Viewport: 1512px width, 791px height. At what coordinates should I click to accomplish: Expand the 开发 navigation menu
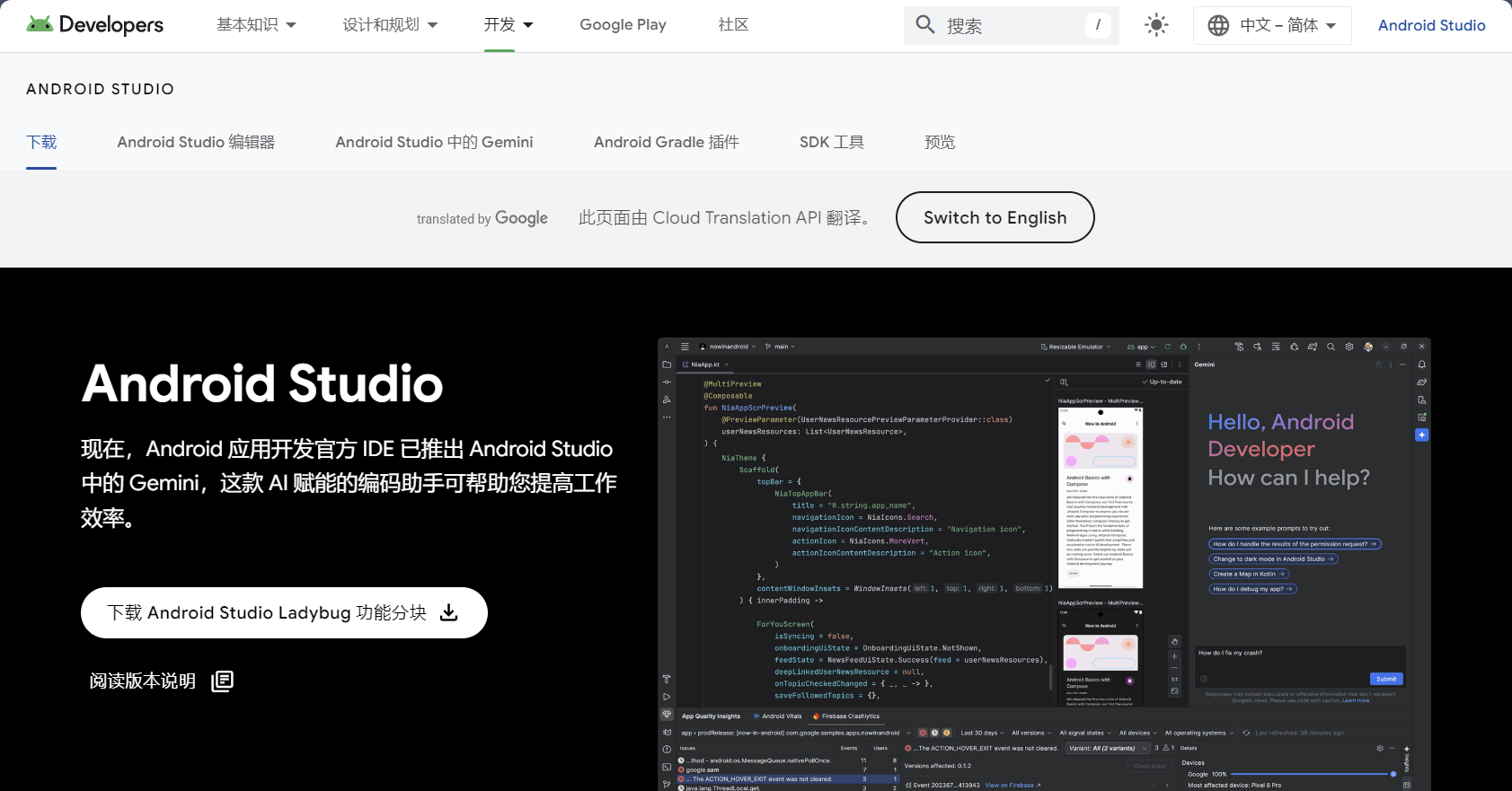508,25
